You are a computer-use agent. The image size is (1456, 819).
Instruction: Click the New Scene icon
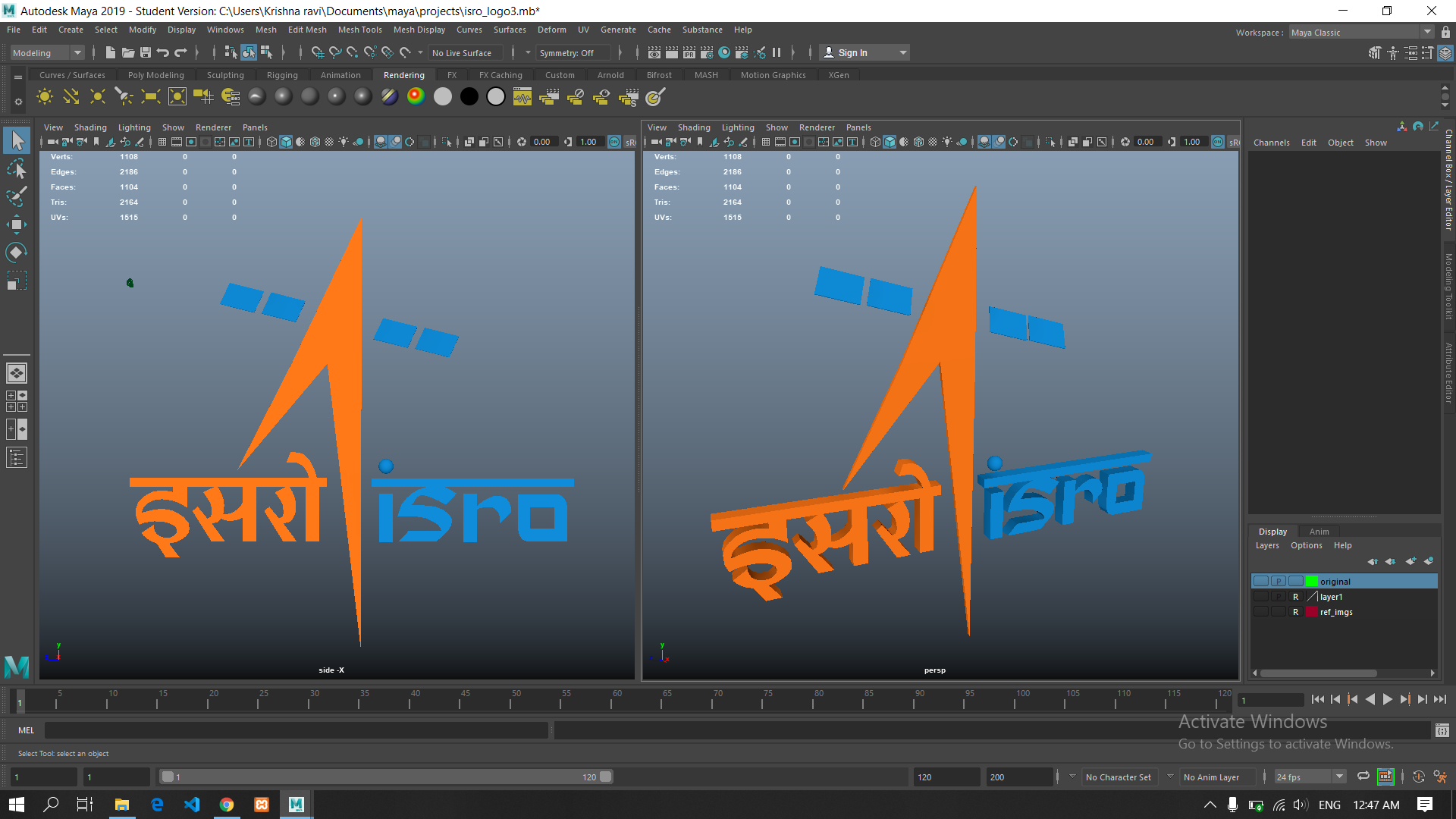(111, 52)
